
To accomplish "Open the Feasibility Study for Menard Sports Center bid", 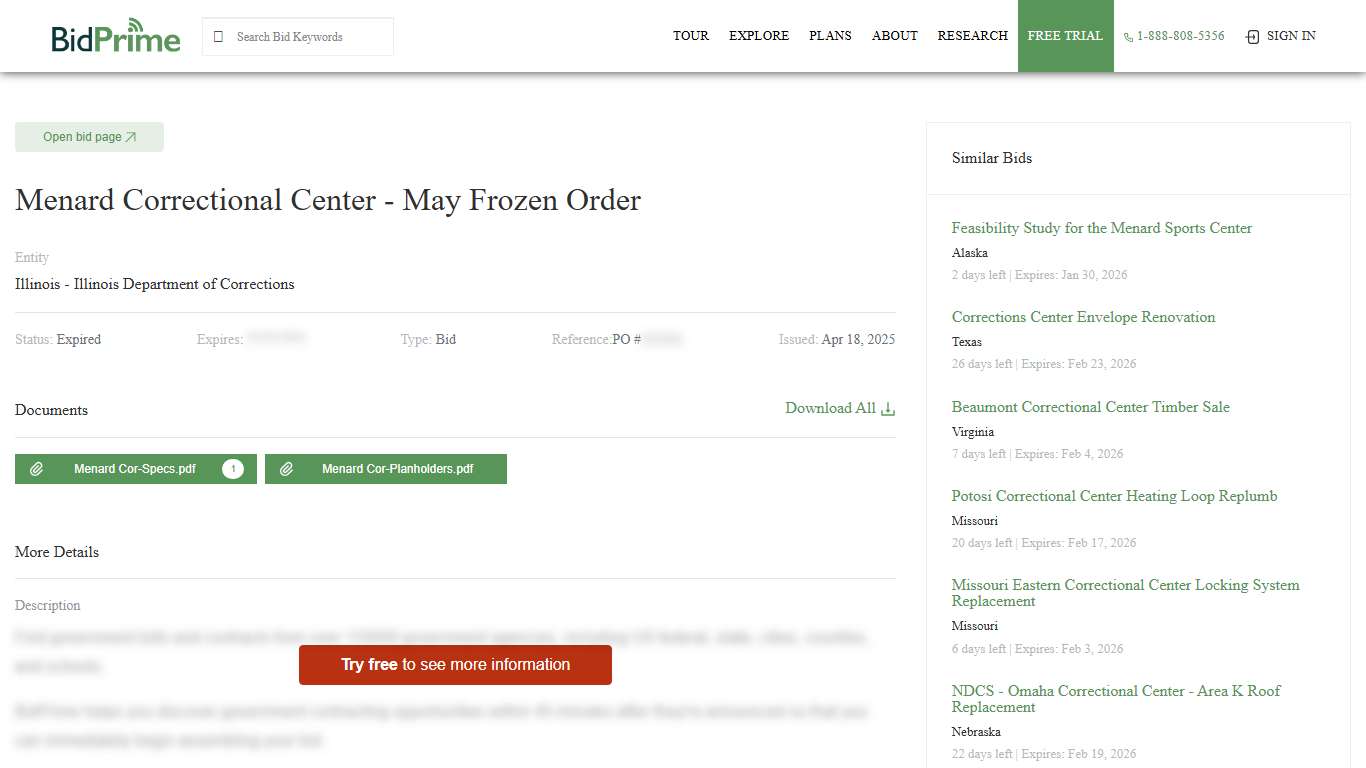I will click(x=1101, y=228).
